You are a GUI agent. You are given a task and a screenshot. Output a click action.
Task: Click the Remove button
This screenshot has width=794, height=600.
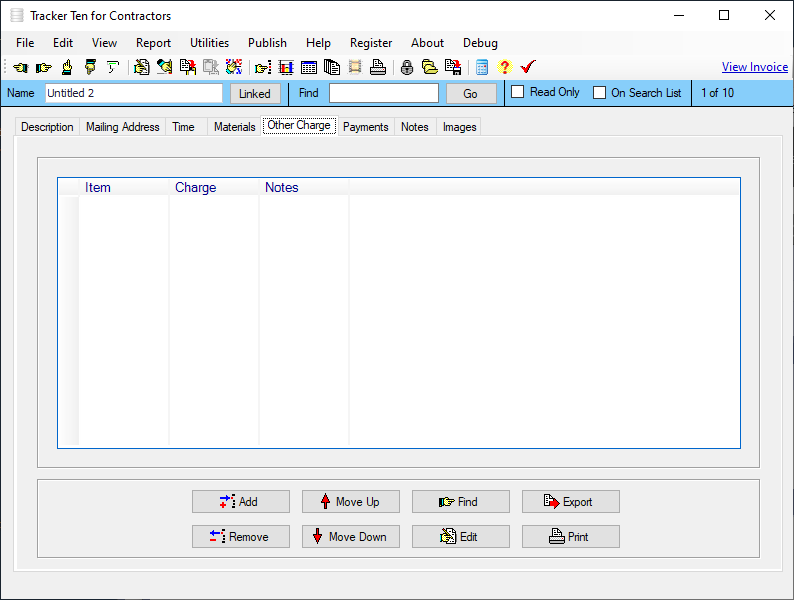(241, 536)
